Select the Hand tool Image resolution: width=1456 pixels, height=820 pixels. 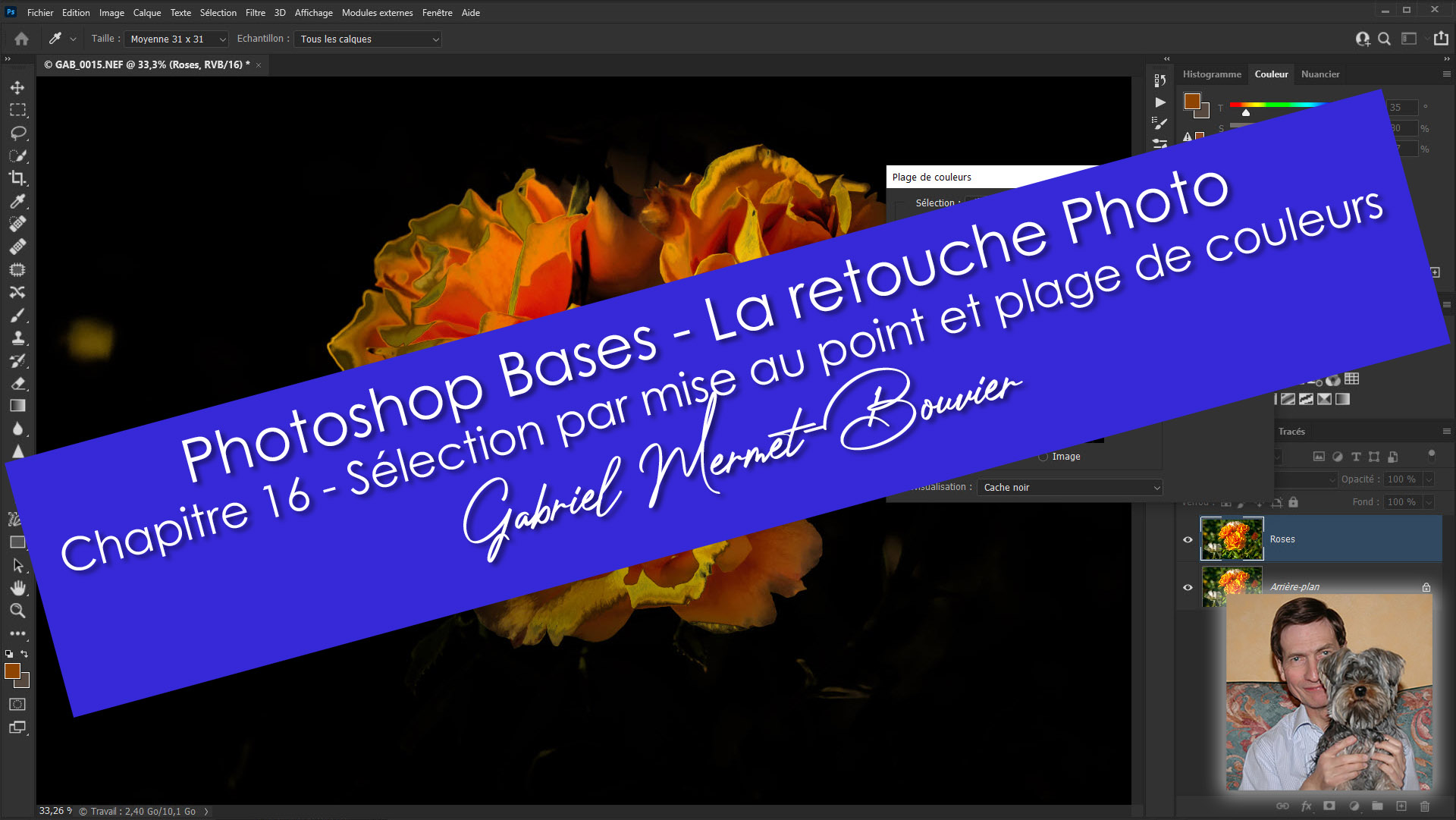click(x=17, y=588)
